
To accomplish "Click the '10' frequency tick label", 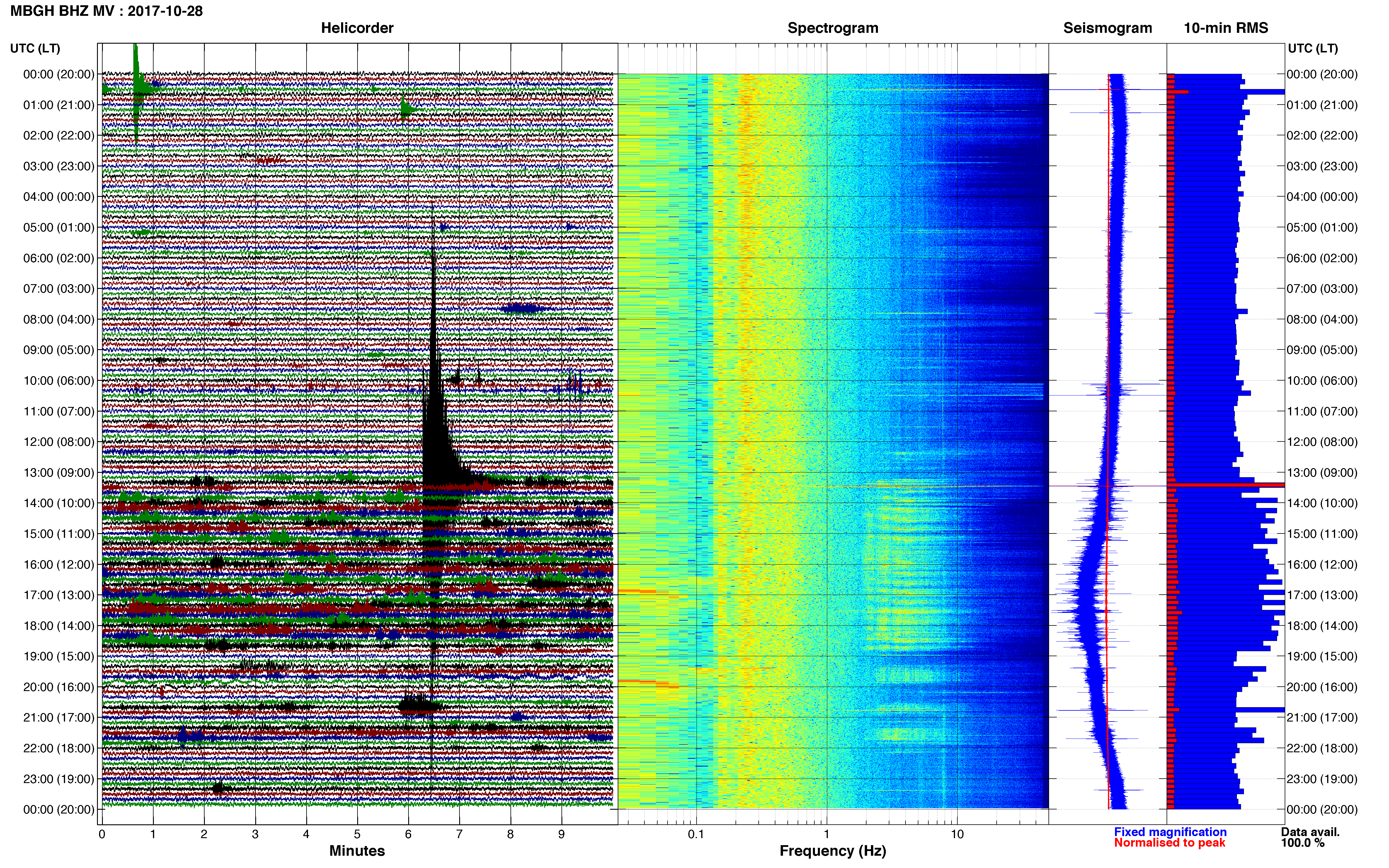I will pyautogui.click(x=957, y=834).
